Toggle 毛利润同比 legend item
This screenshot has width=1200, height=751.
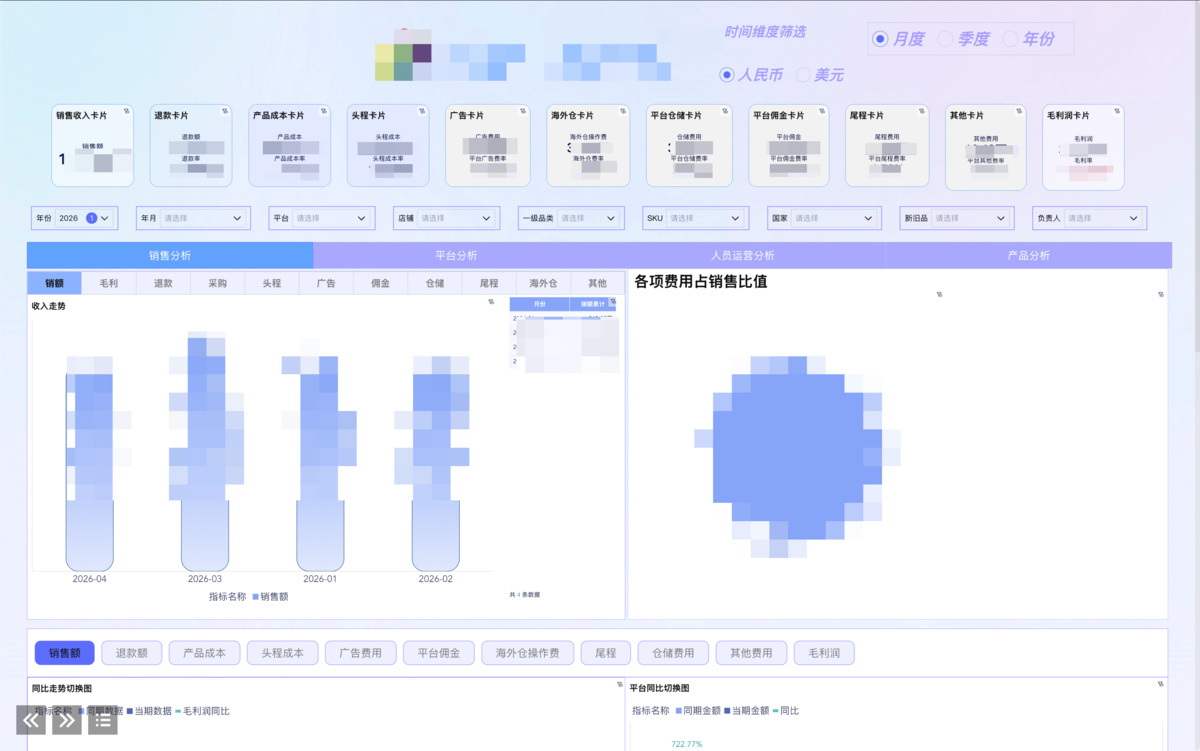coord(202,711)
